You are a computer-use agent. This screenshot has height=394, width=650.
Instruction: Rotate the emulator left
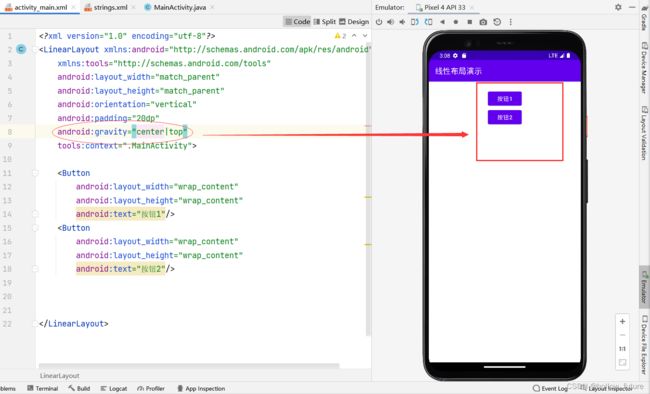pos(415,22)
